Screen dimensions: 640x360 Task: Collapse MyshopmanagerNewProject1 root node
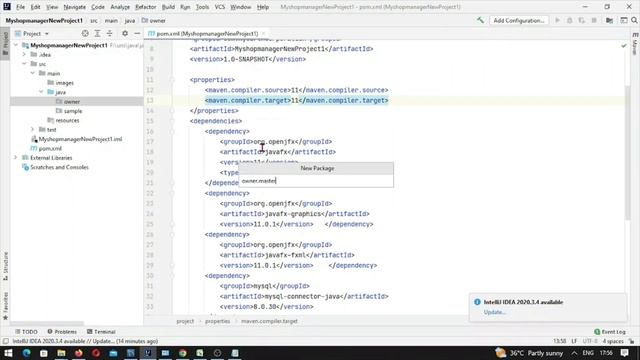click(16, 45)
